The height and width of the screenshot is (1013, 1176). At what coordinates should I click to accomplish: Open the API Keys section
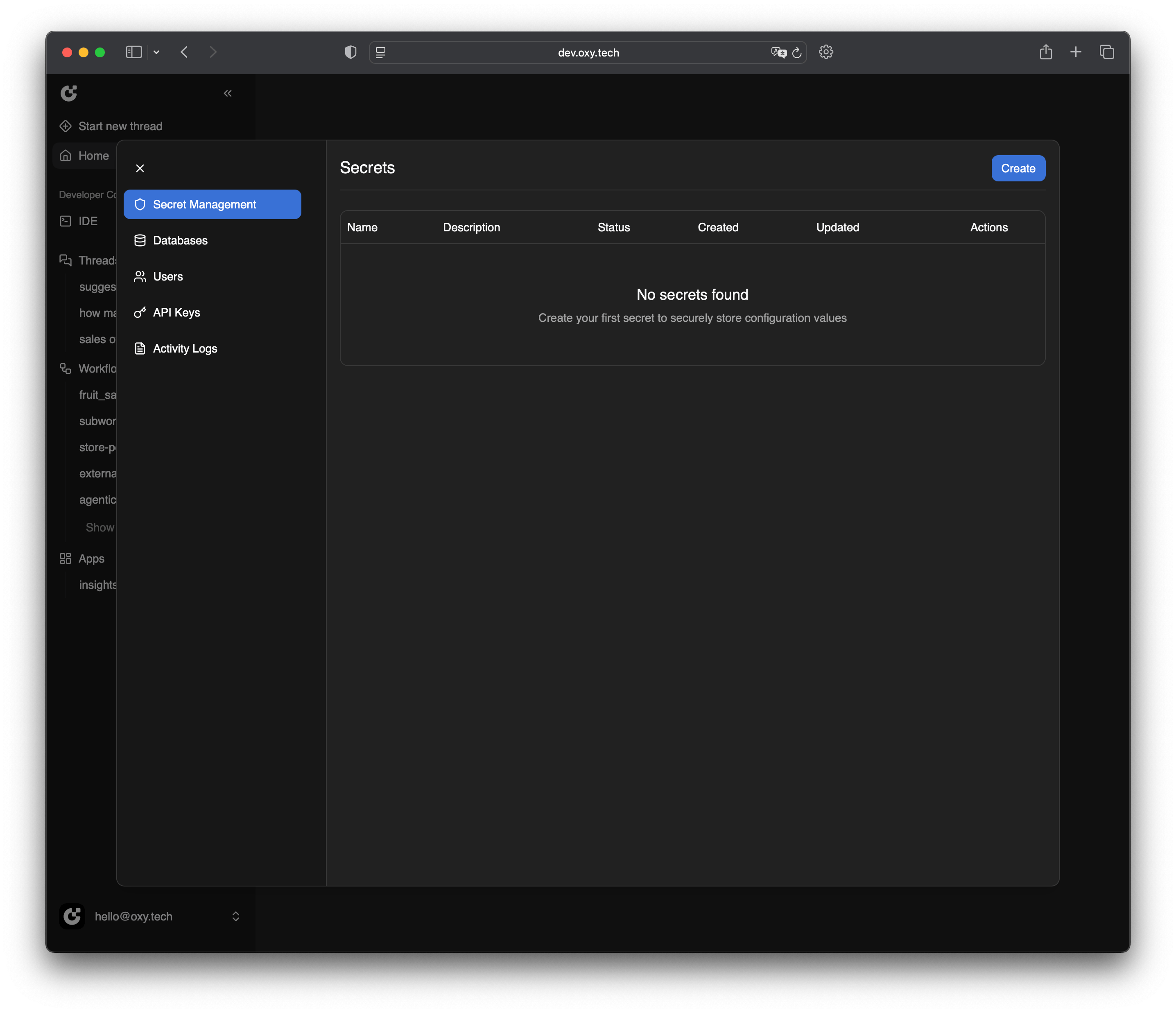point(176,313)
